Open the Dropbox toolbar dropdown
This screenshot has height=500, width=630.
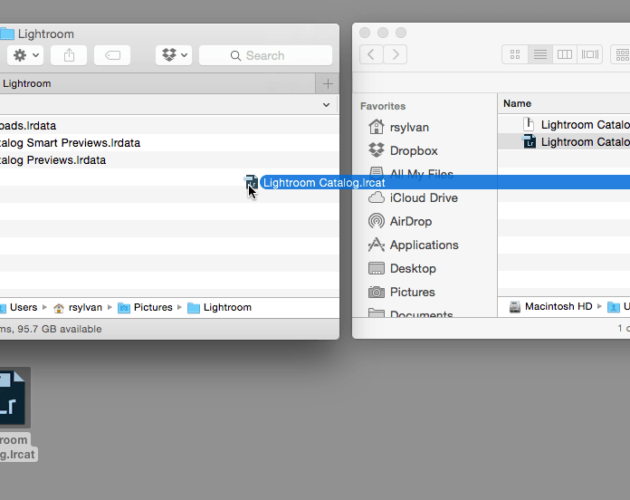tap(174, 55)
